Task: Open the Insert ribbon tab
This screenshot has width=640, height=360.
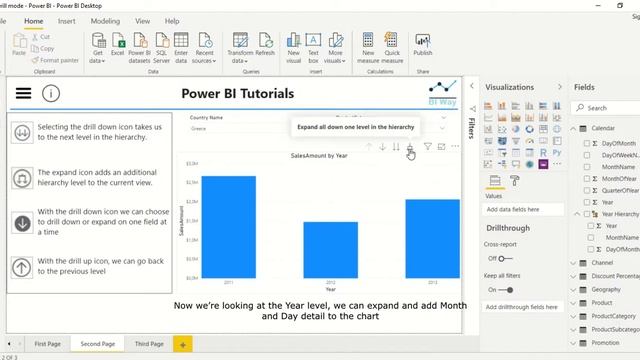Action: [x=67, y=21]
